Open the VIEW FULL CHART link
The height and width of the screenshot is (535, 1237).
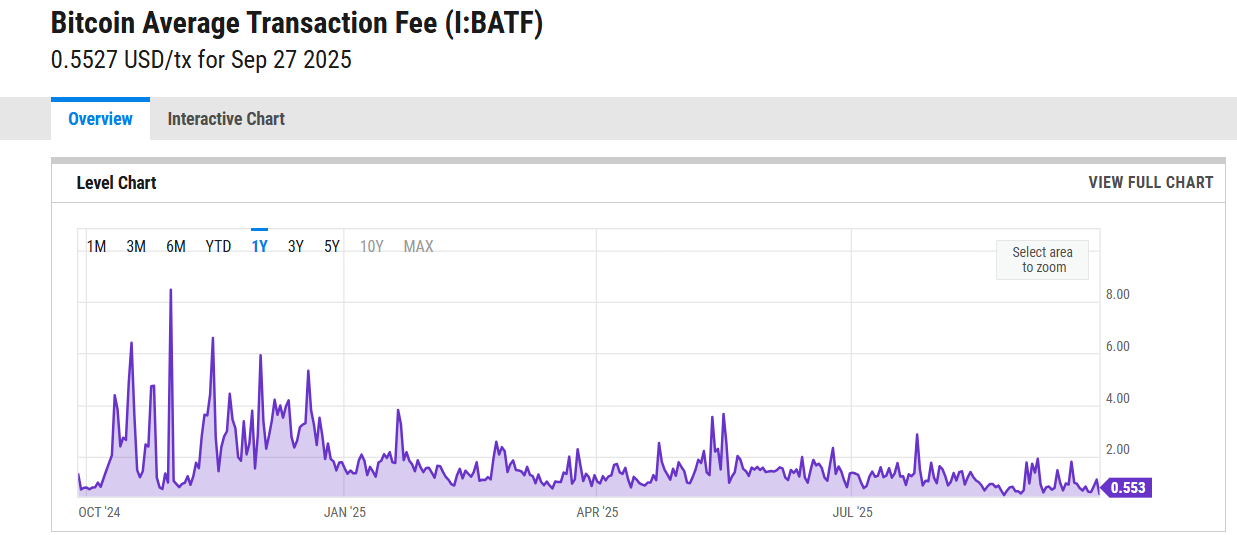pyautogui.click(x=1150, y=182)
